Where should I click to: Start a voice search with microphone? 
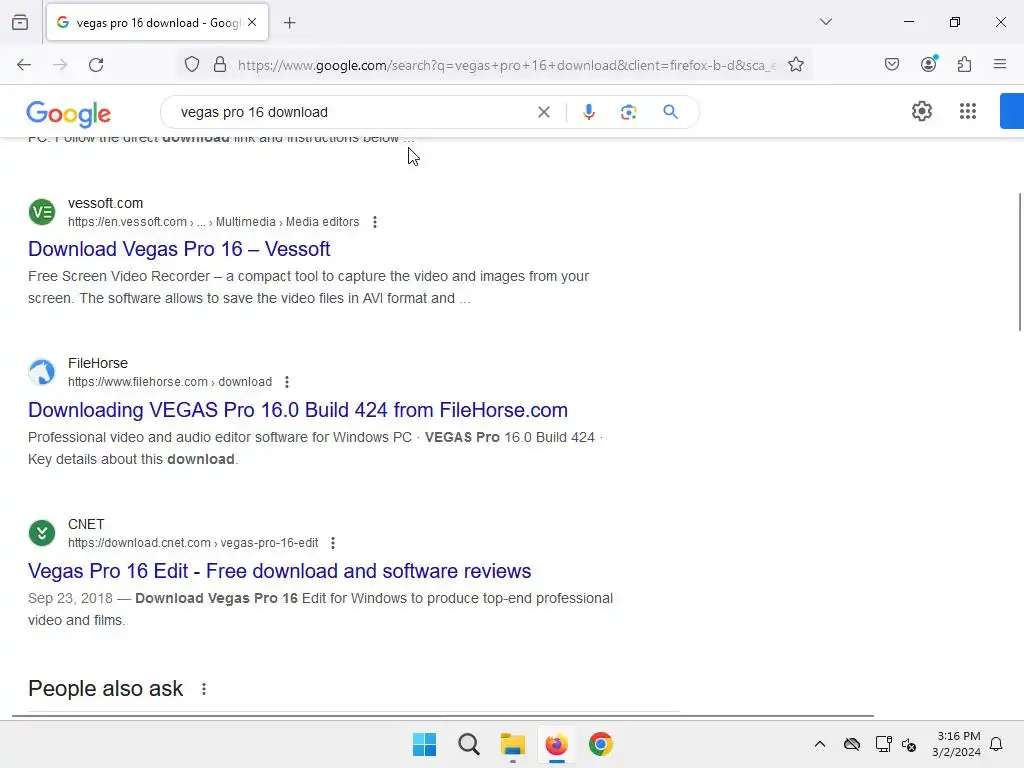coord(588,112)
